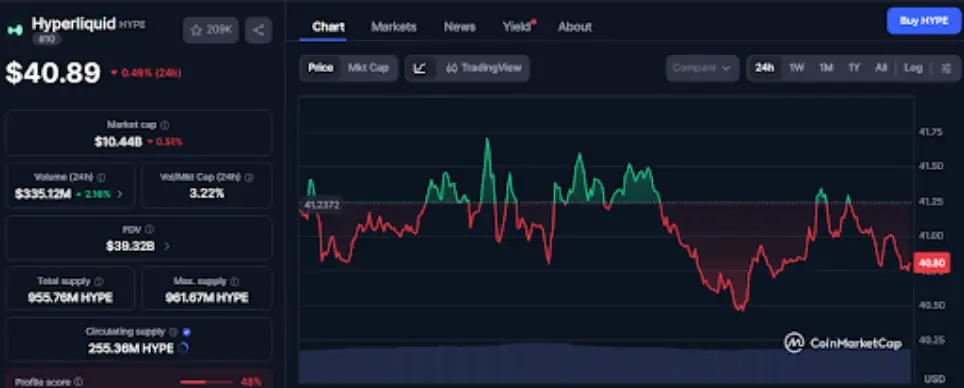Viewport: 964px width, 388px height.
Task: Open the About tab
Action: [575, 27]
